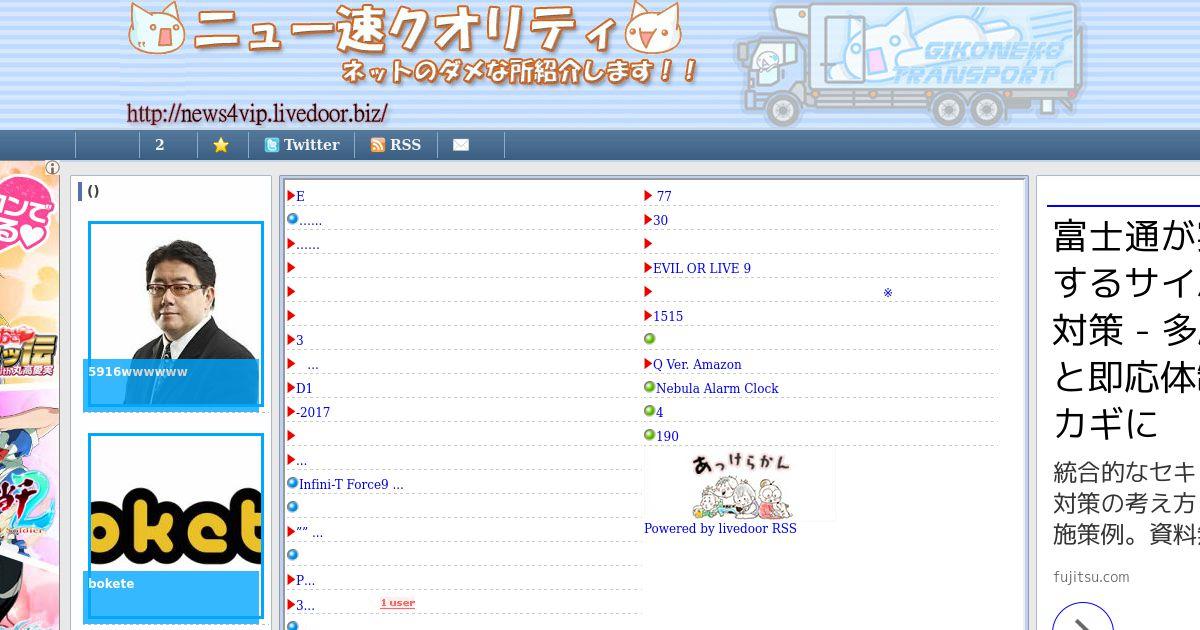Open the '77' article link
1200x630 pixels.
tap(664, 196)
